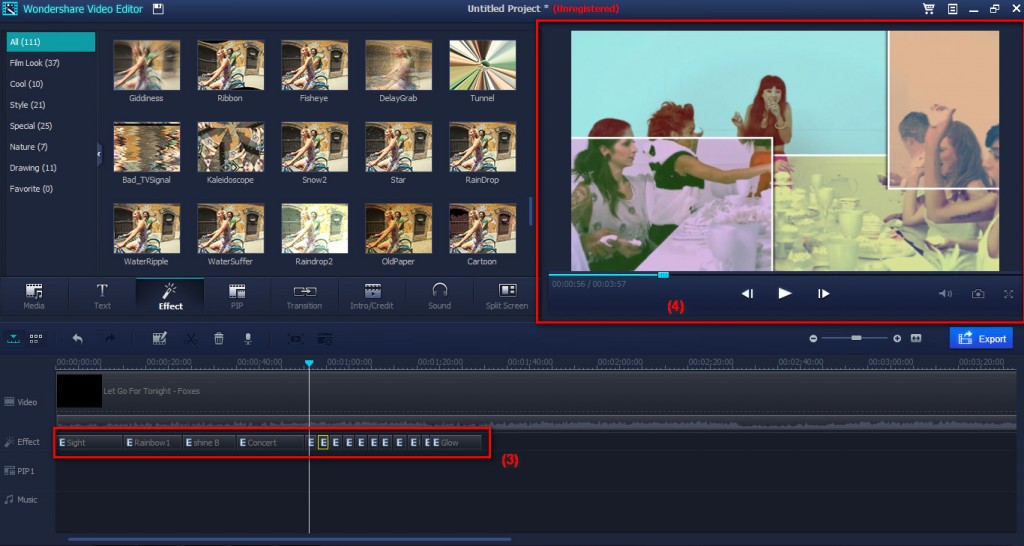Redo the last undone action
The width and height of the screenshot is (1024, 546).
tap(110, 338)
